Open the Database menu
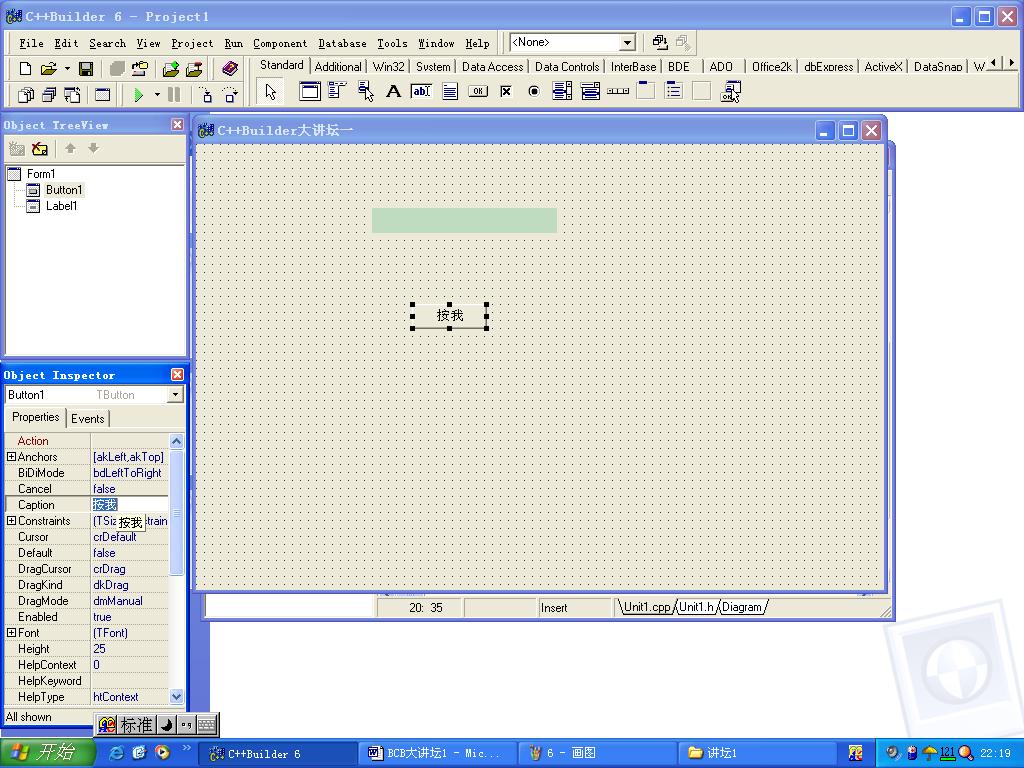 342,44
